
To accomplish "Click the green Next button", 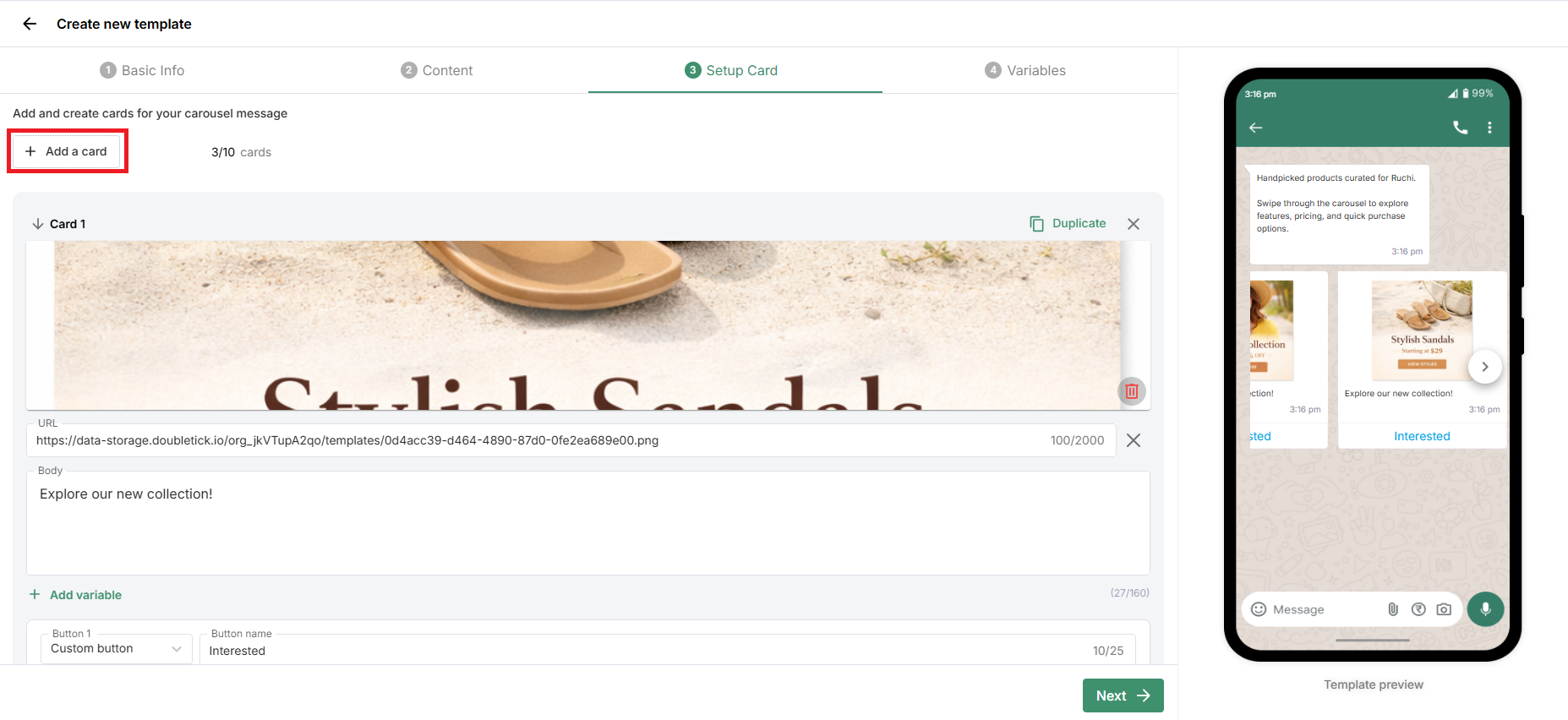I will [x=1123, y=695].
